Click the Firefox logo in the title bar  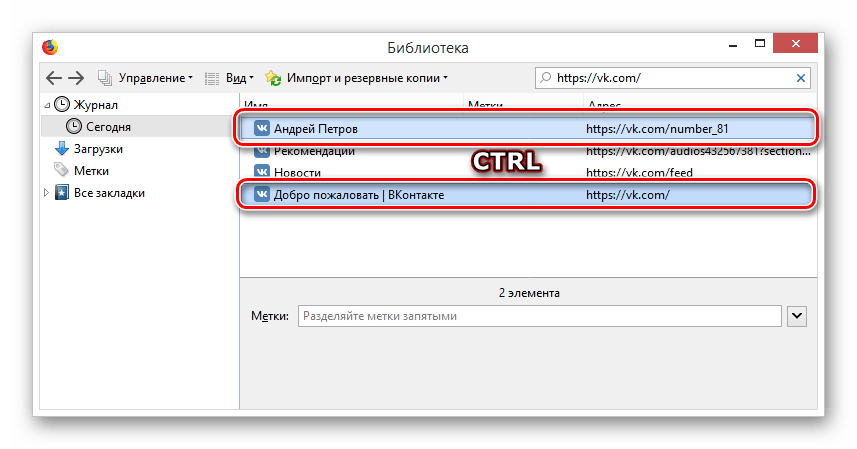pos(49,47)
